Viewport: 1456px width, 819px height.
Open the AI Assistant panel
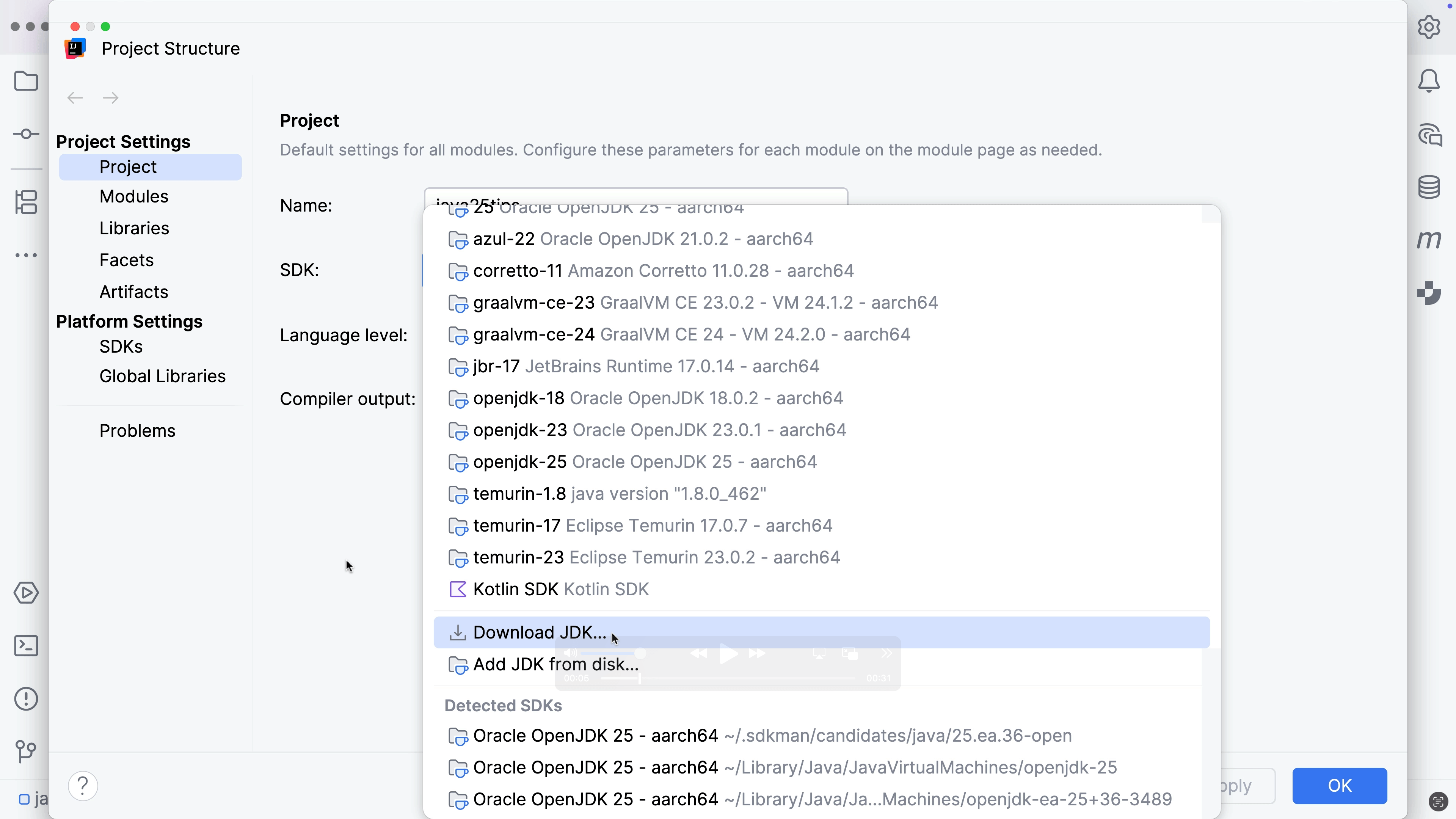click(1429, 135)
